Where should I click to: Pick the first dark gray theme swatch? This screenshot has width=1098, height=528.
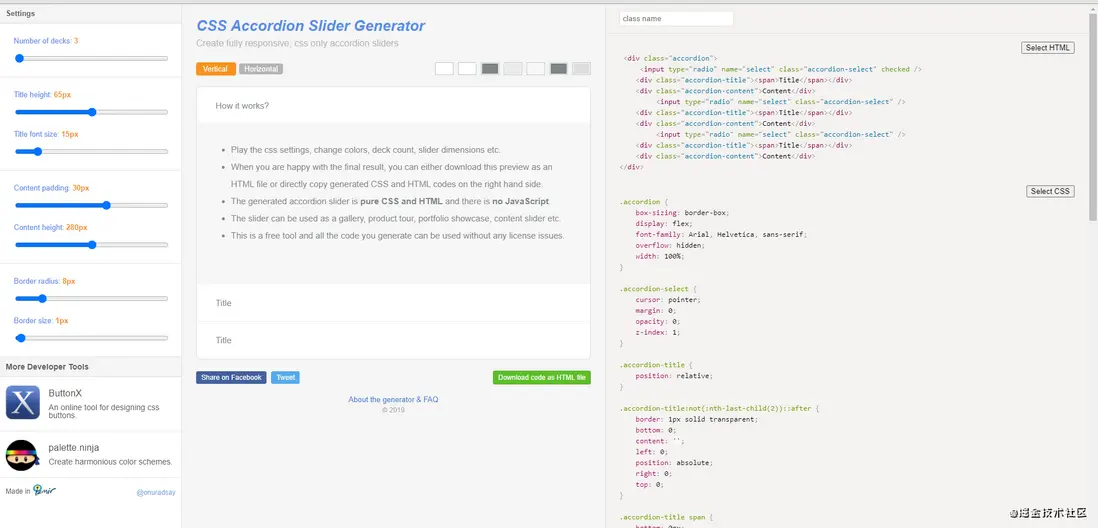click(490, 69)
